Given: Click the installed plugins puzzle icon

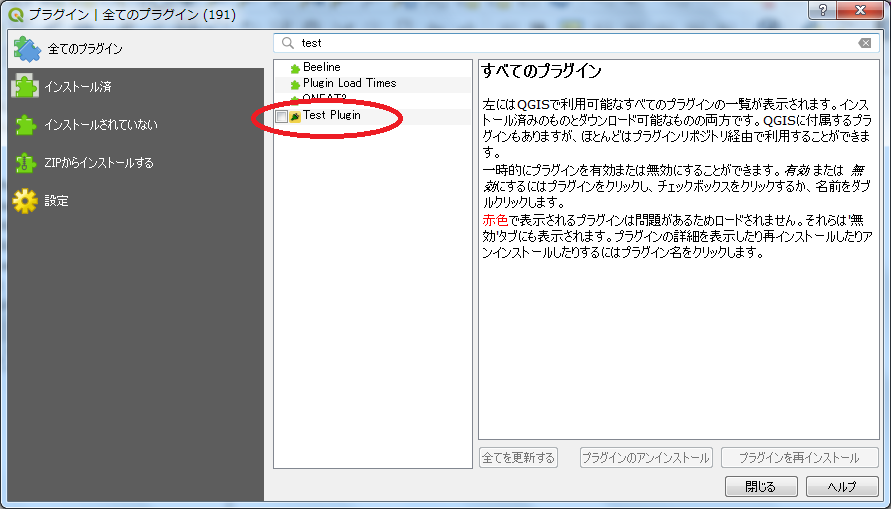Looking at the screenshot, I should (25, 87).
